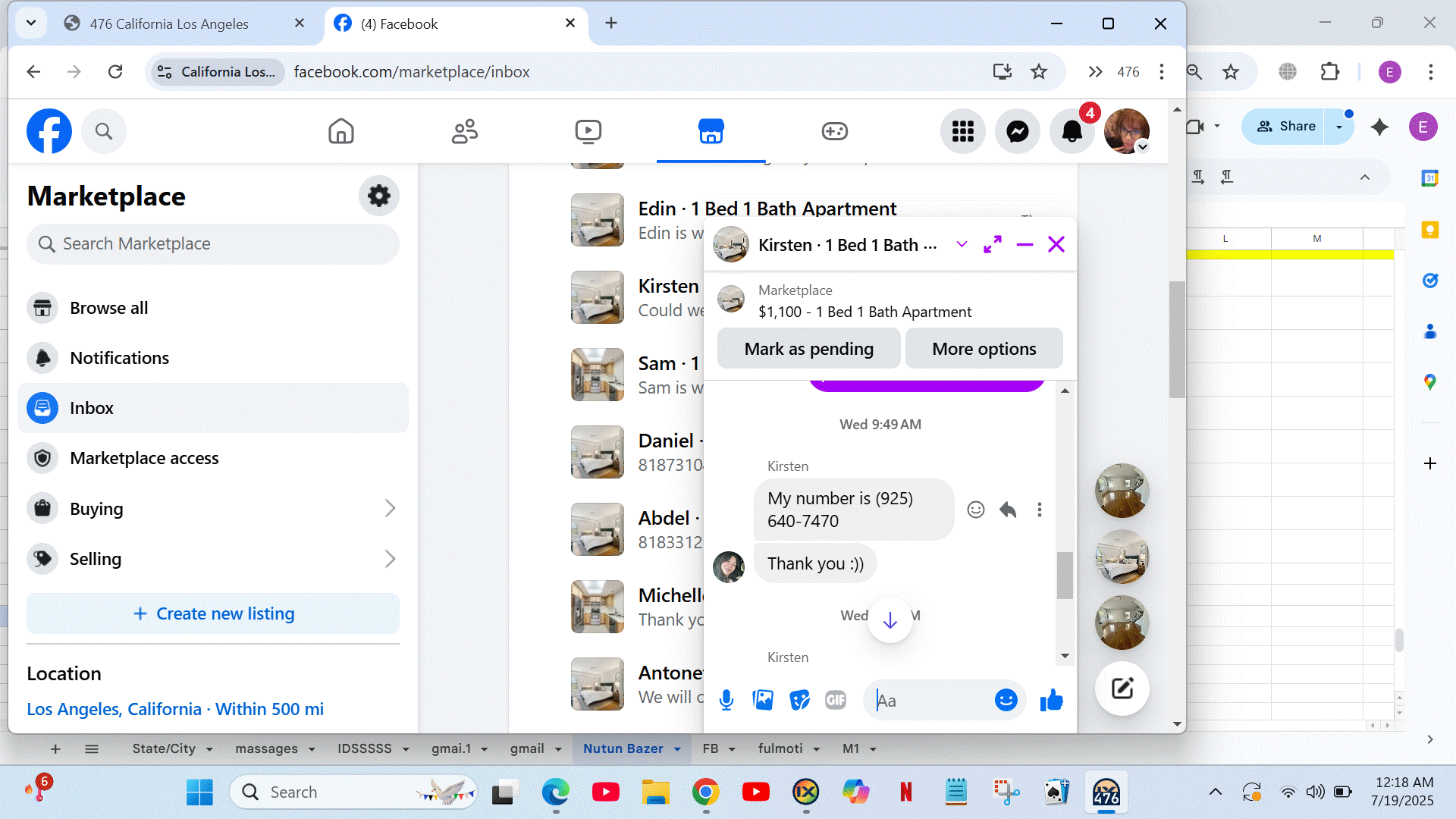
Task: Open Messenger from top bar
Action: [x=1017, y=131]
